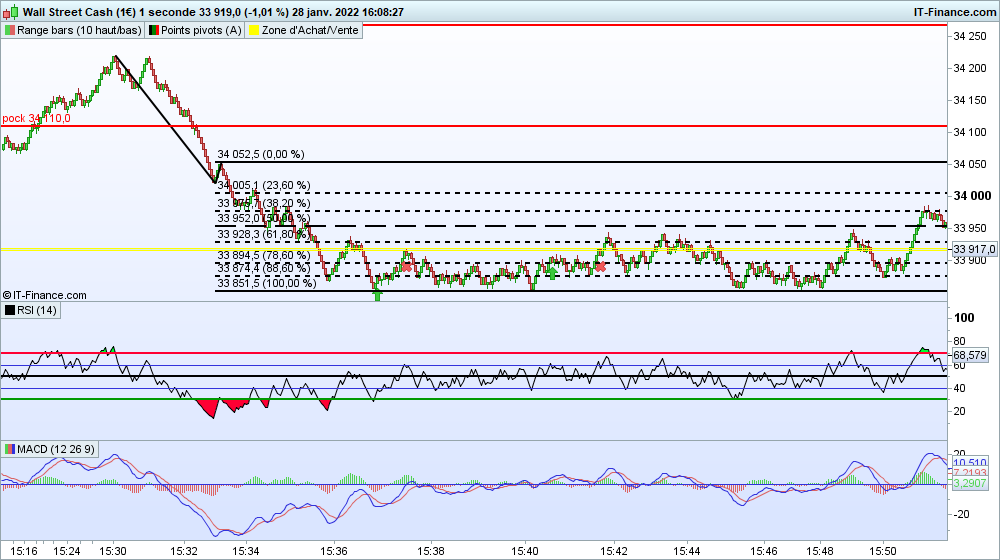Screen dimensions: 1000x560
Task: Click the 15:46 time axis label
Action: pyautogui.click(x=763, y=551)
